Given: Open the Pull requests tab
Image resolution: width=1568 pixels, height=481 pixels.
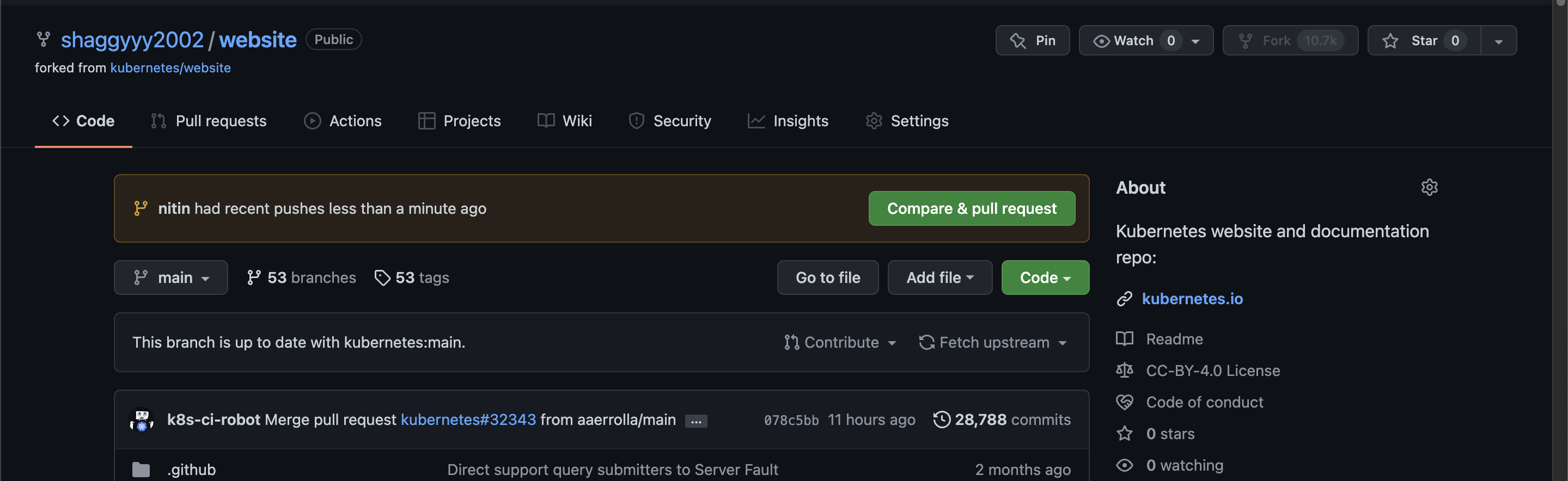Looking at the screenshot, I should pos(209,121).
